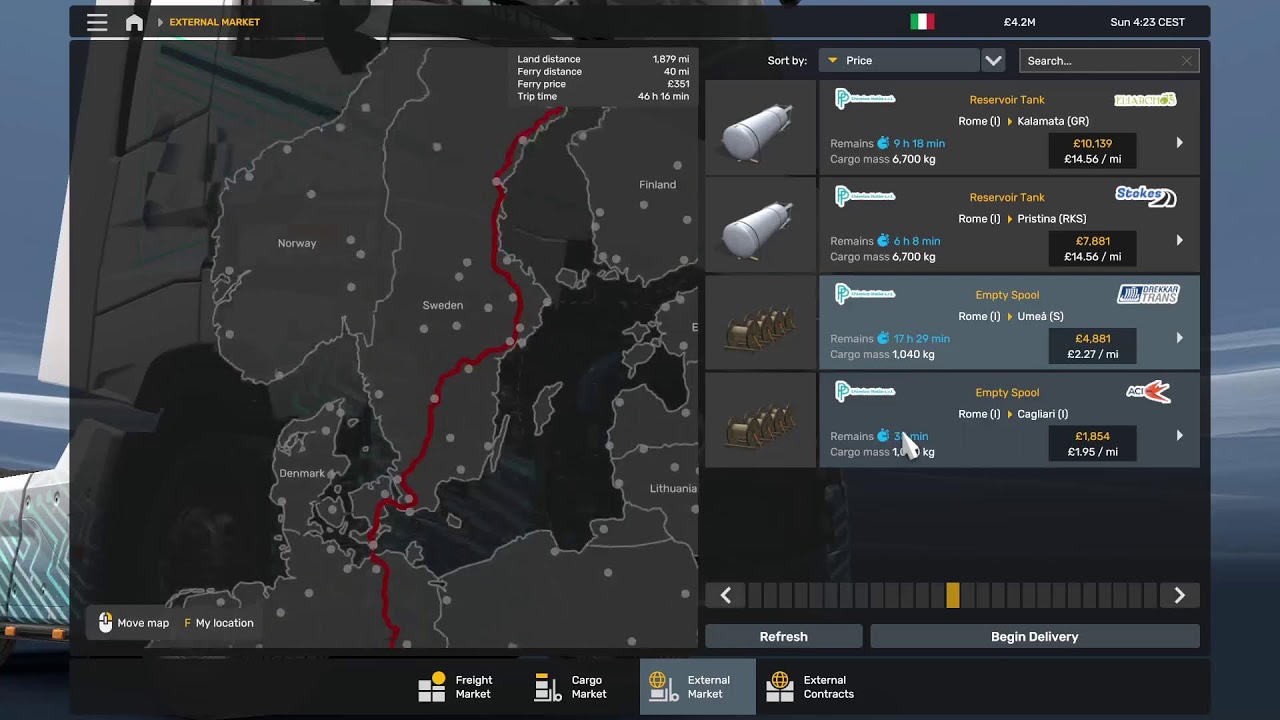Click remaining time icon on Umeå job
Image resolution: width=1280 pixels, height=720 pixels.
(x=883, y=338)
